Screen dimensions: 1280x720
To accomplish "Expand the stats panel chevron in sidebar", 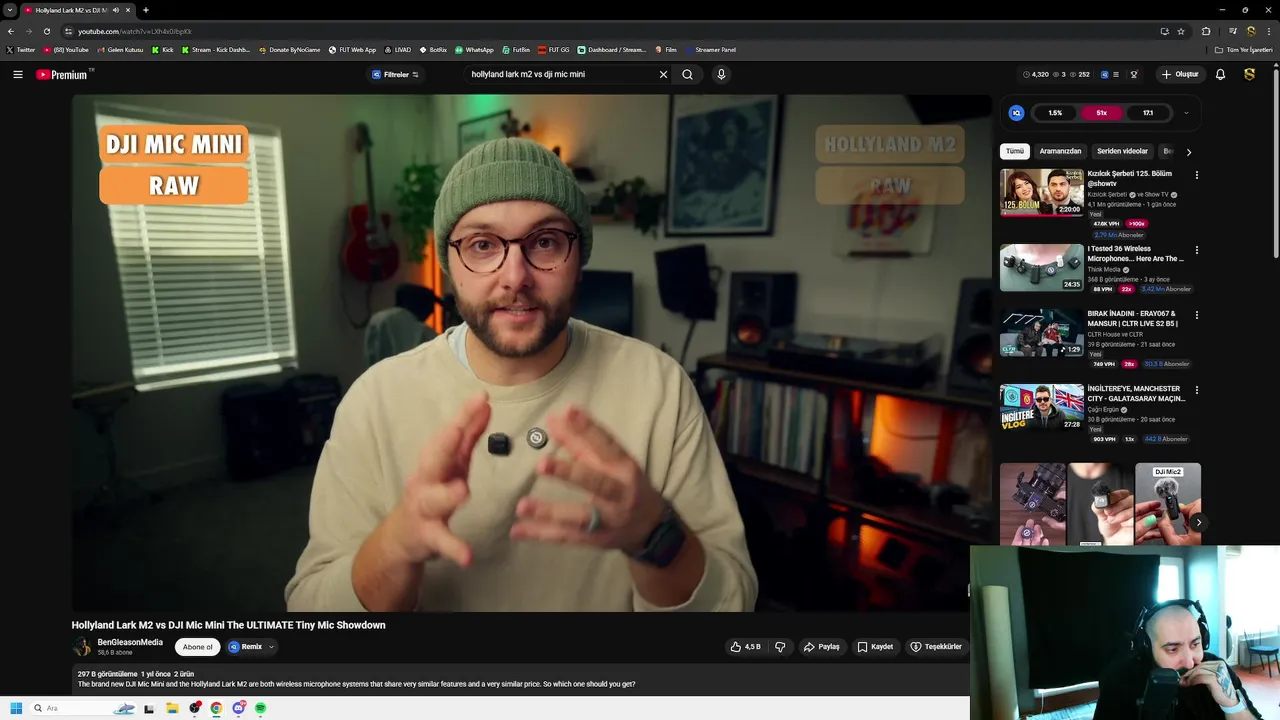I will coord(1186,113).
